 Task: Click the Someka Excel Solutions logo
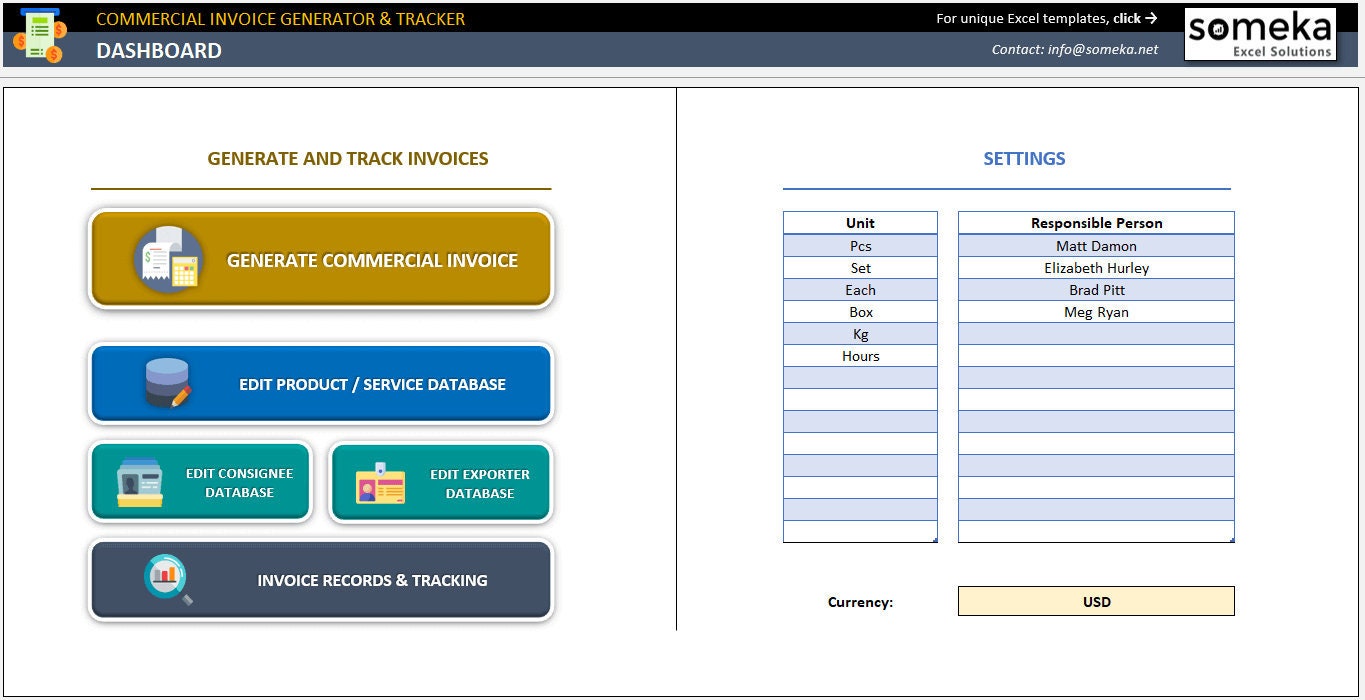[1259, 34]
